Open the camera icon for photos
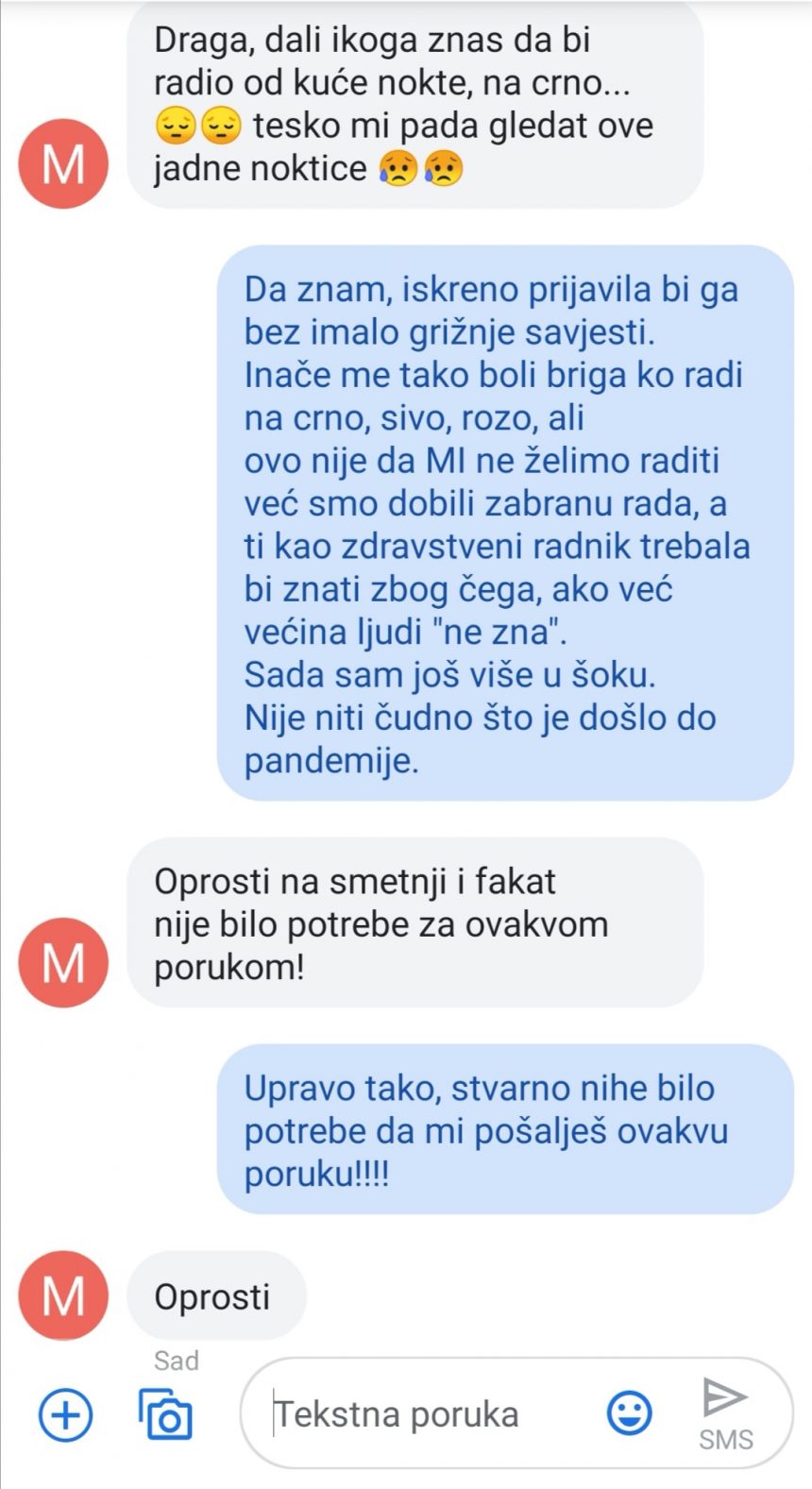812x1489 pixels. (166, 1413)
